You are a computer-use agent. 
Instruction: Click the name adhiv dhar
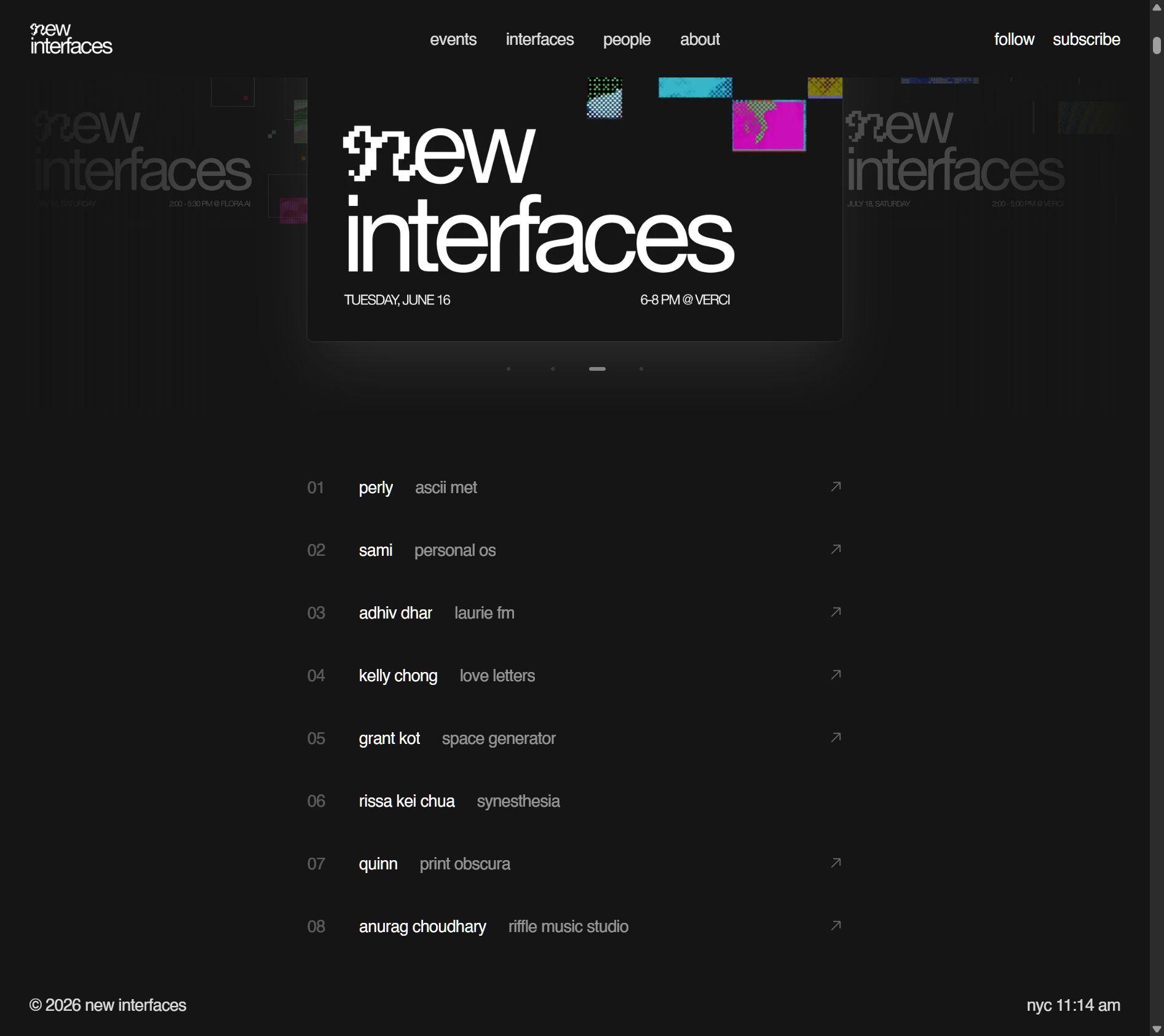tap(395, 613)
